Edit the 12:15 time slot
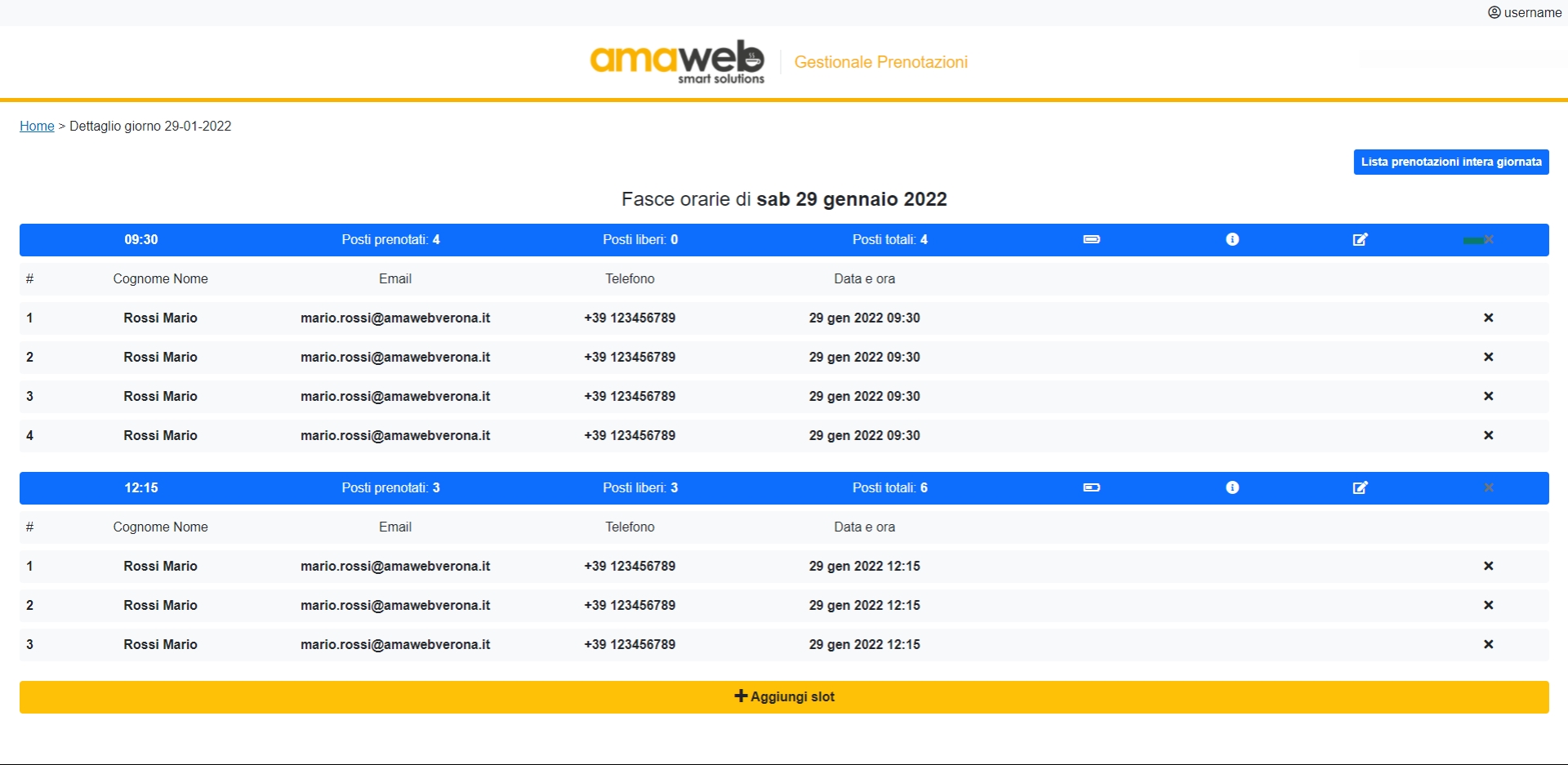 point(1360,487)
